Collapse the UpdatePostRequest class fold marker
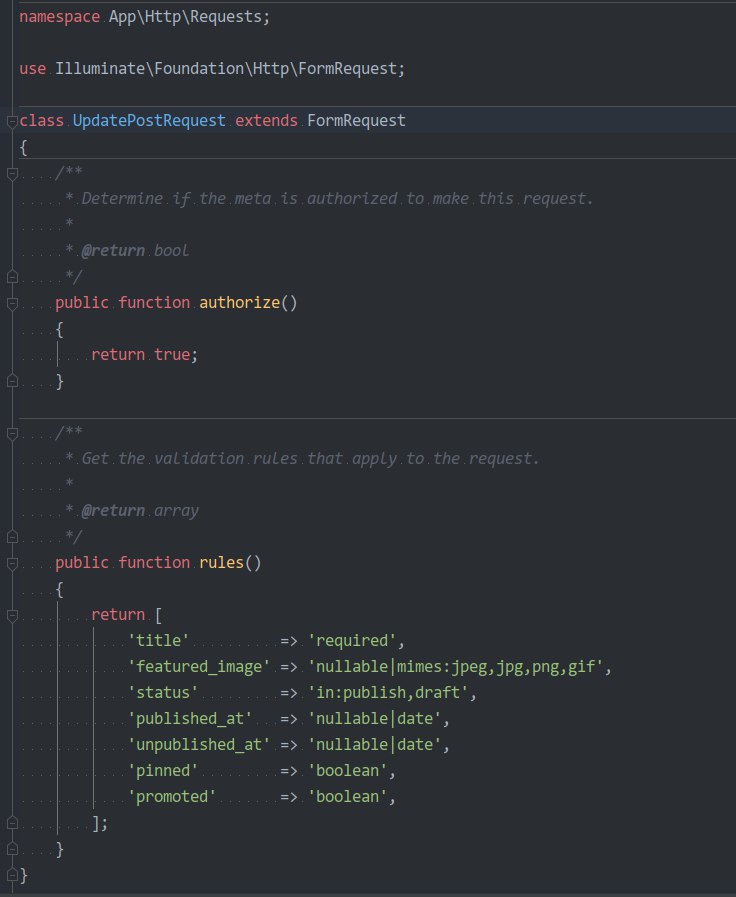Image resolution: width=736 pixels, height=897 pixels. [12, 121]
